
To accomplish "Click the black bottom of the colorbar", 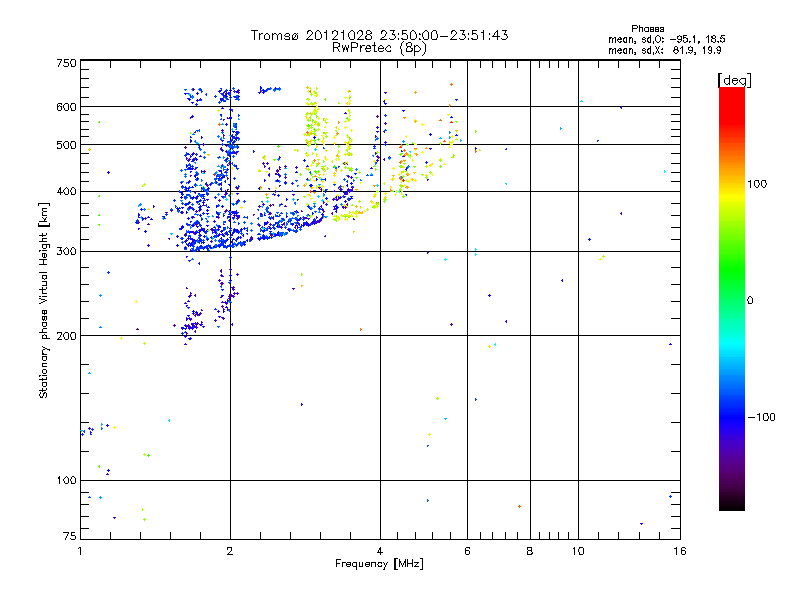I will pos(732,503).
